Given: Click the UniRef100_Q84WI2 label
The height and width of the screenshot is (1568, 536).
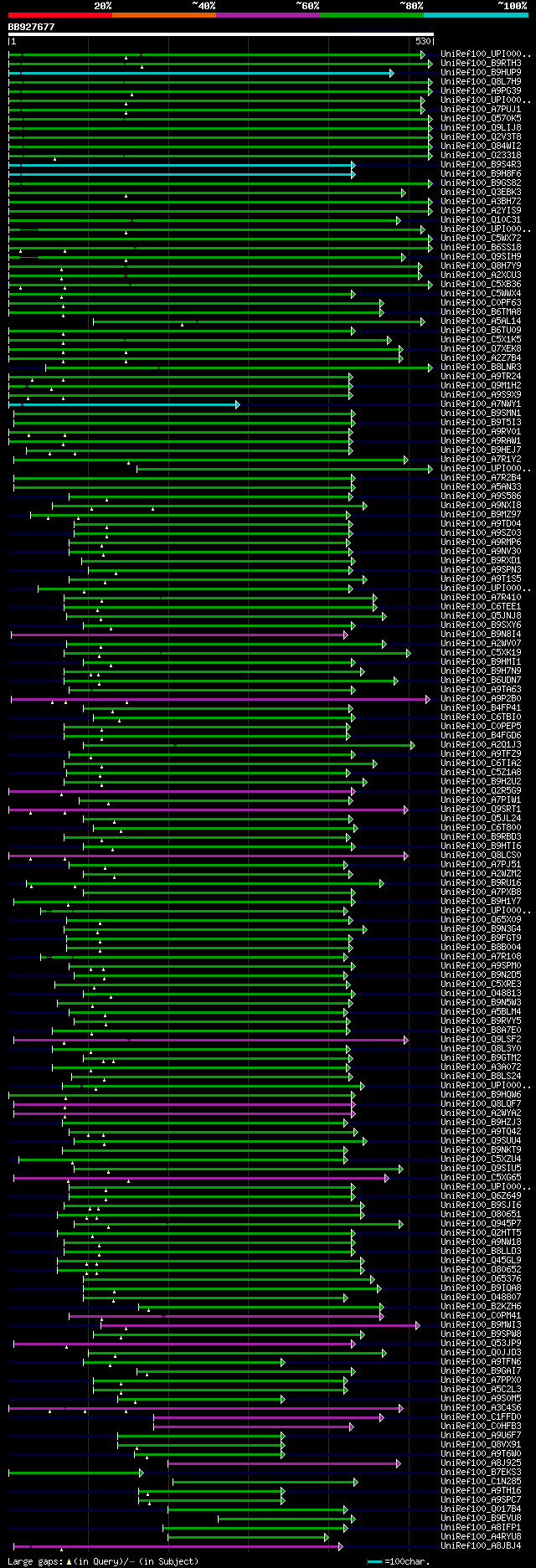Looking at the screenshot, I should 481,146.
